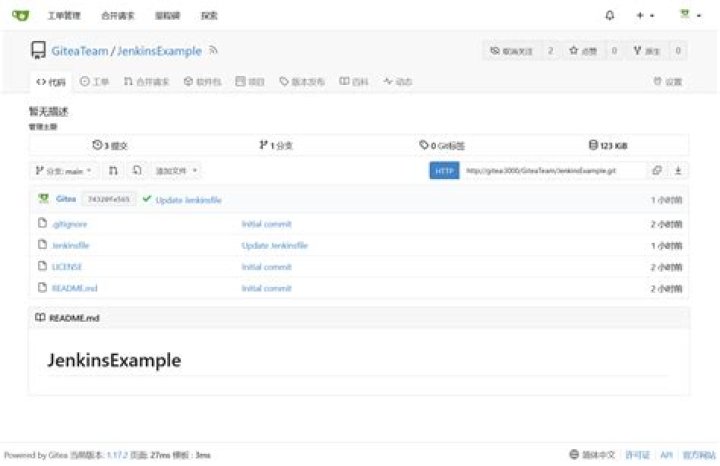The image size is (720, 466).
Task: Open the add file dropdown
Action: [x=176, y=170]
